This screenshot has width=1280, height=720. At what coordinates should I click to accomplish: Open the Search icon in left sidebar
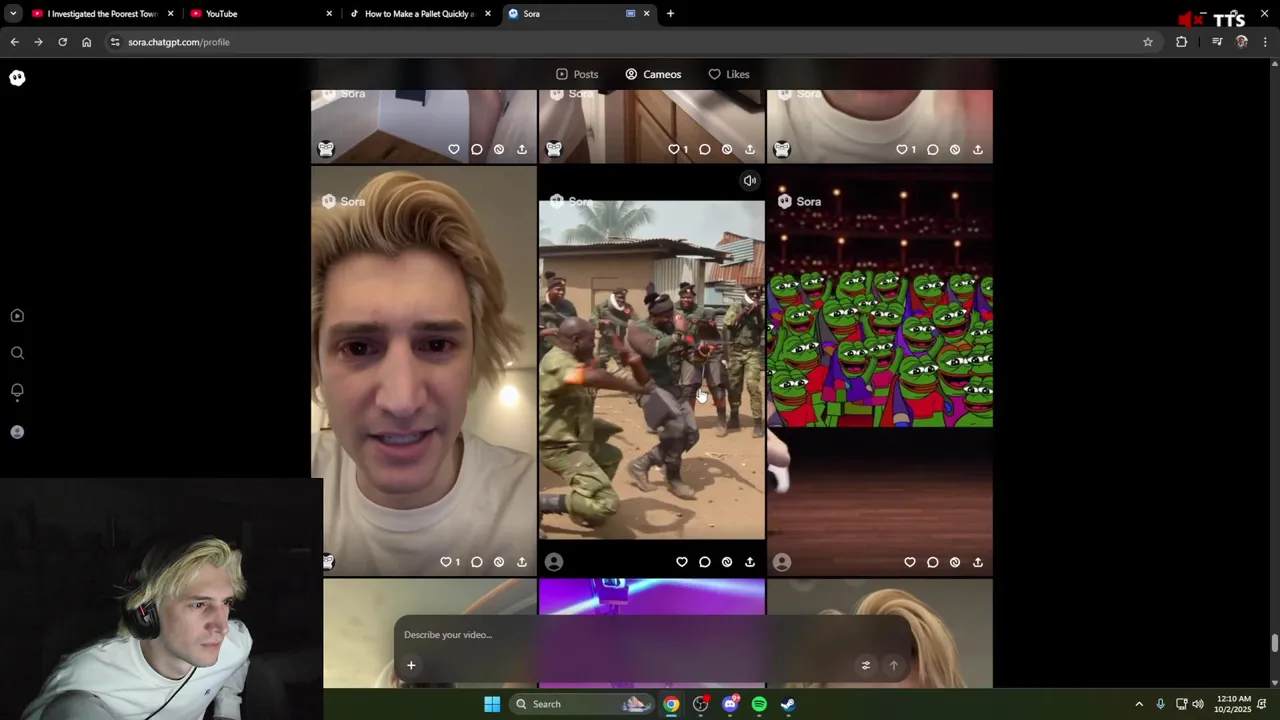17,353
